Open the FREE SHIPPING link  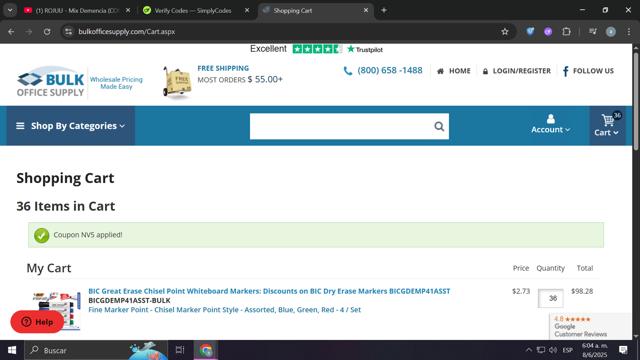[223, 68]
